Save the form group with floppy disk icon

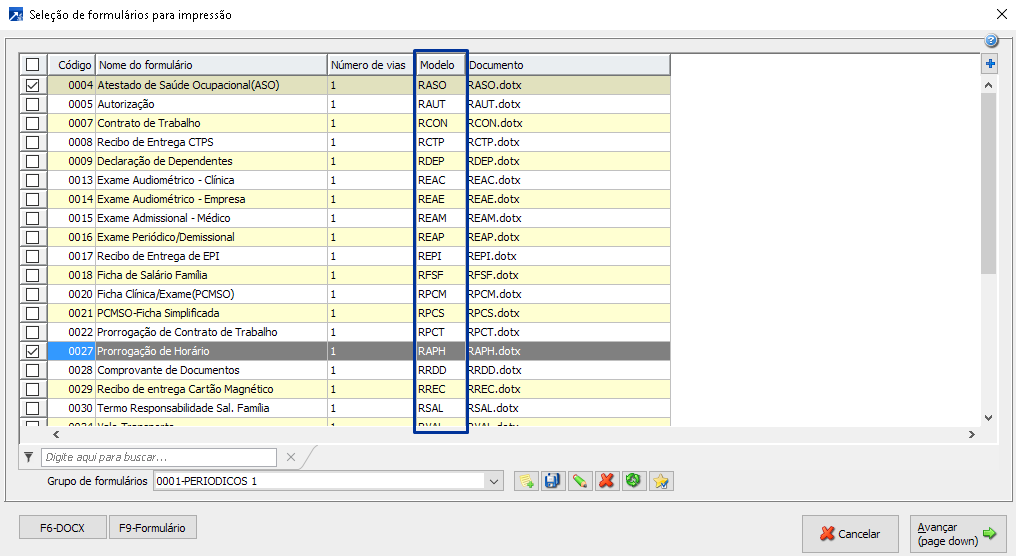click(x=551, y=481)
